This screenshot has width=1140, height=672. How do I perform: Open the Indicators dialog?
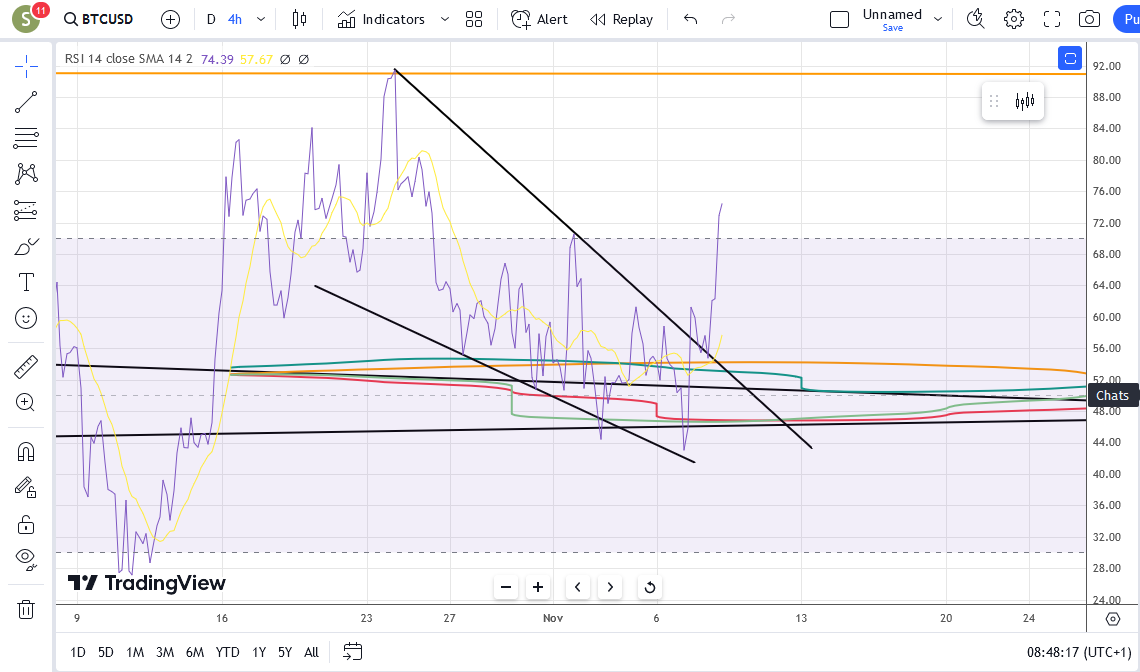click(381, 20)
